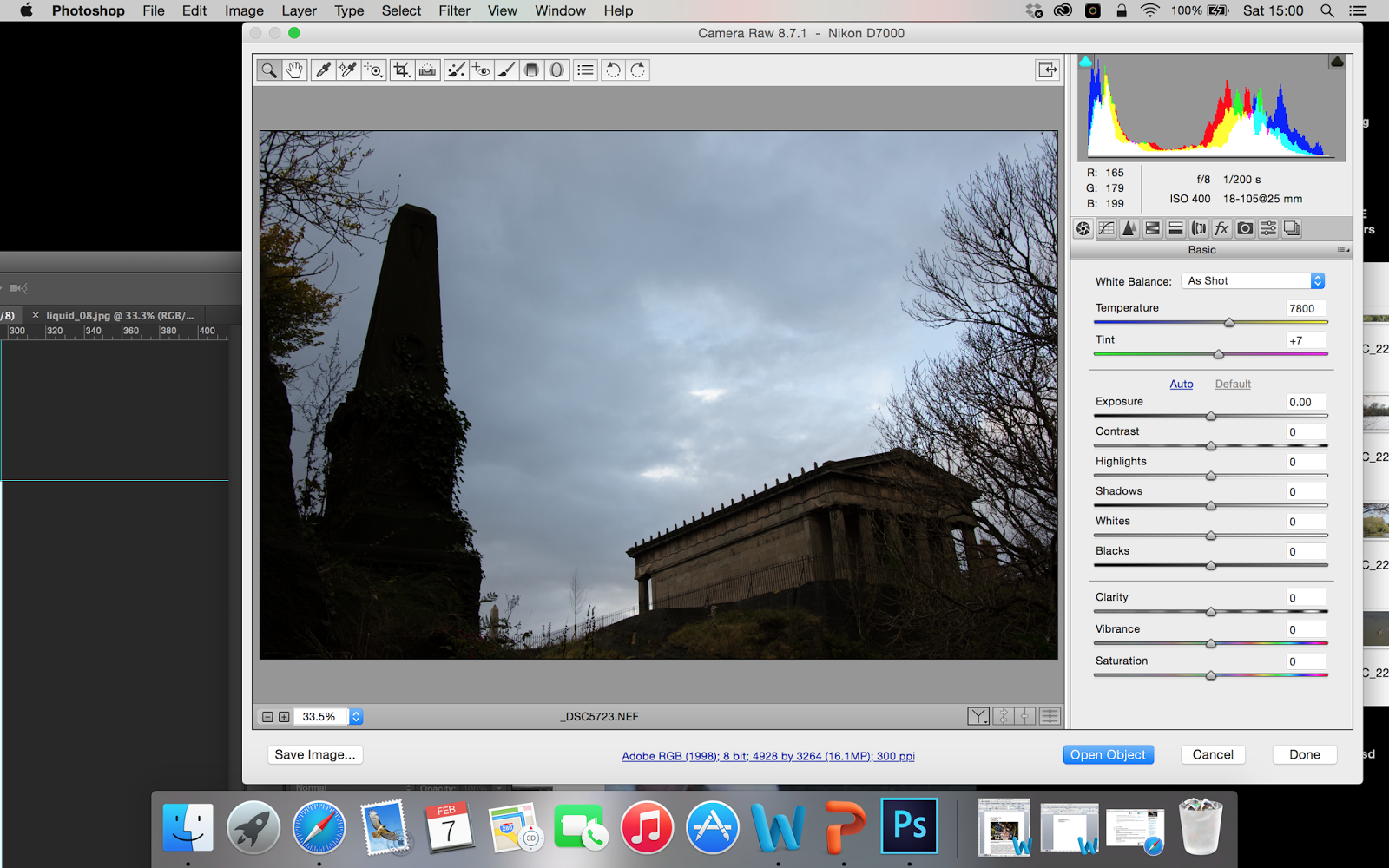Select the White Balance eyedropper tool
Screen dimensions: 1389x868
pyautogui.click(x=323, y=69)
